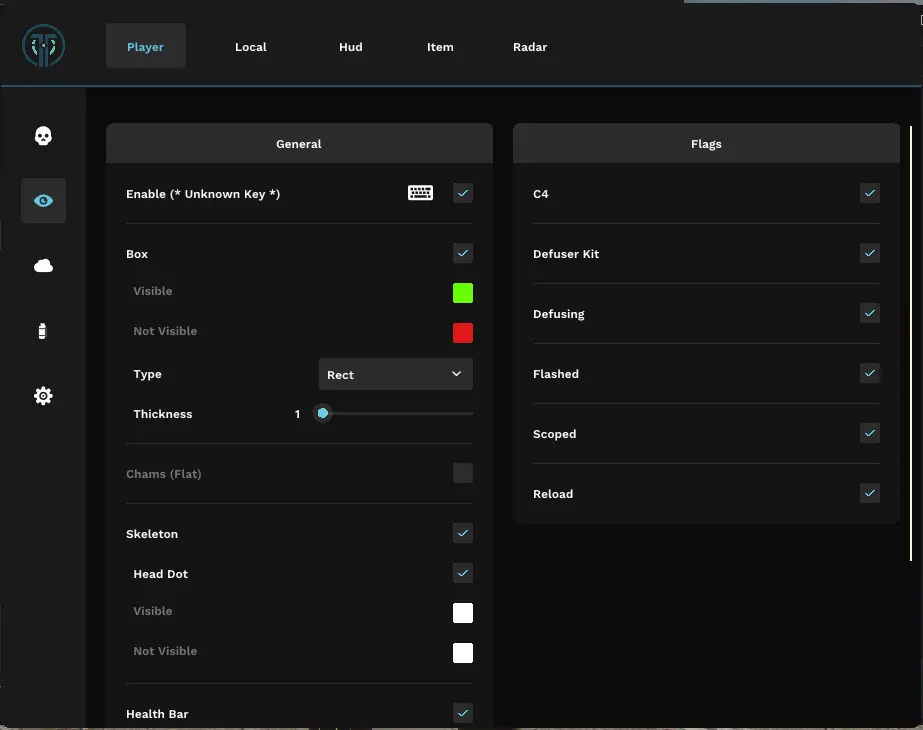Toggle the Flashed flag checkbox
923x730 pixels.
[x=870, y=373]
